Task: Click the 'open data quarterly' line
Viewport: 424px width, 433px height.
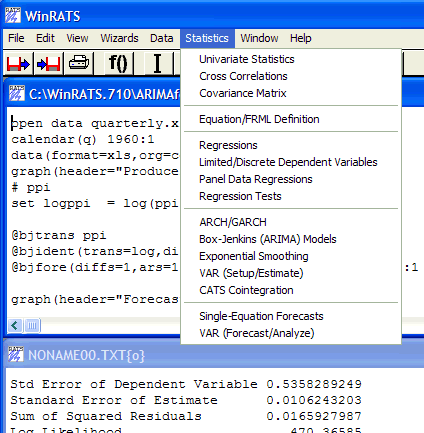Action: pyautogui.click(x=95, y=124)
